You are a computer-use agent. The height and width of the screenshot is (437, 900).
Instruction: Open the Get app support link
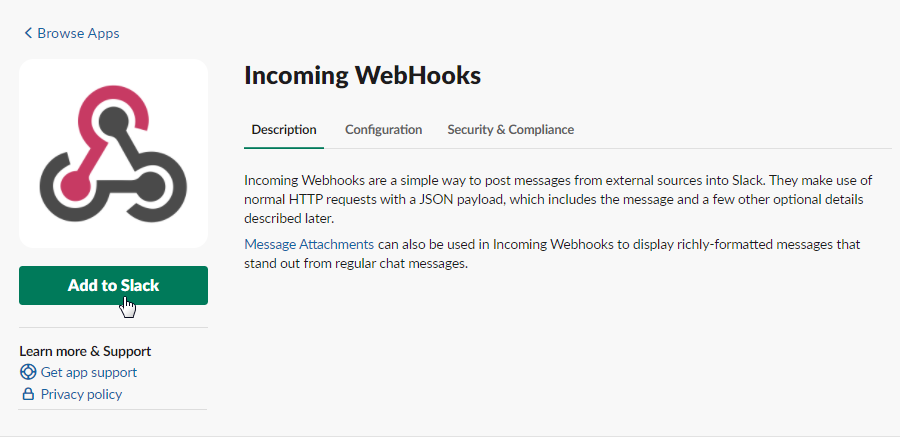pos(89,372)
